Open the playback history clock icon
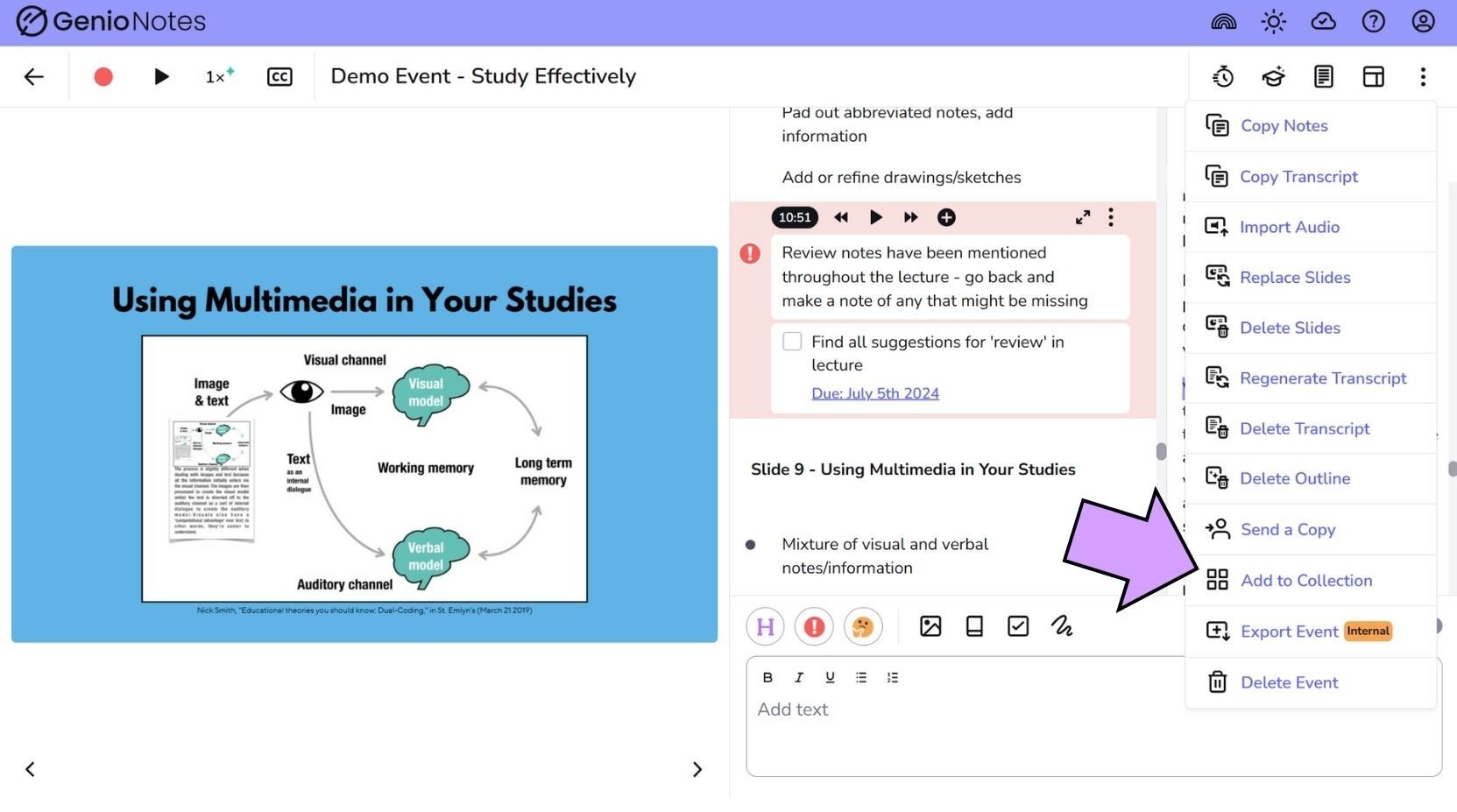This screenshot has width=1457, height=812. 1223,76
